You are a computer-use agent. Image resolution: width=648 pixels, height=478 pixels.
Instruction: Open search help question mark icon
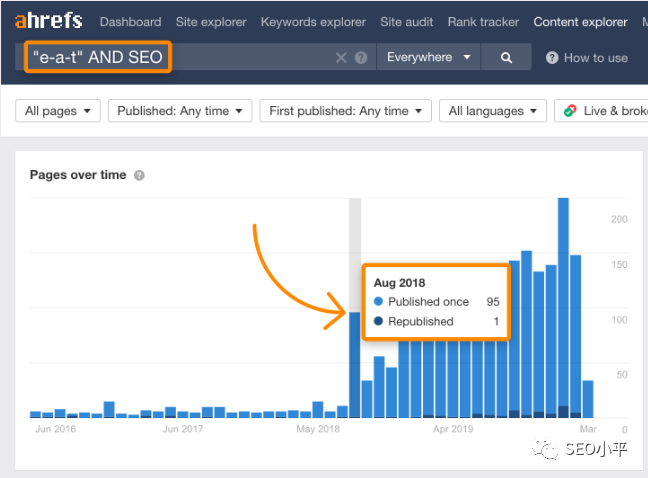click(x=361, y=57)
